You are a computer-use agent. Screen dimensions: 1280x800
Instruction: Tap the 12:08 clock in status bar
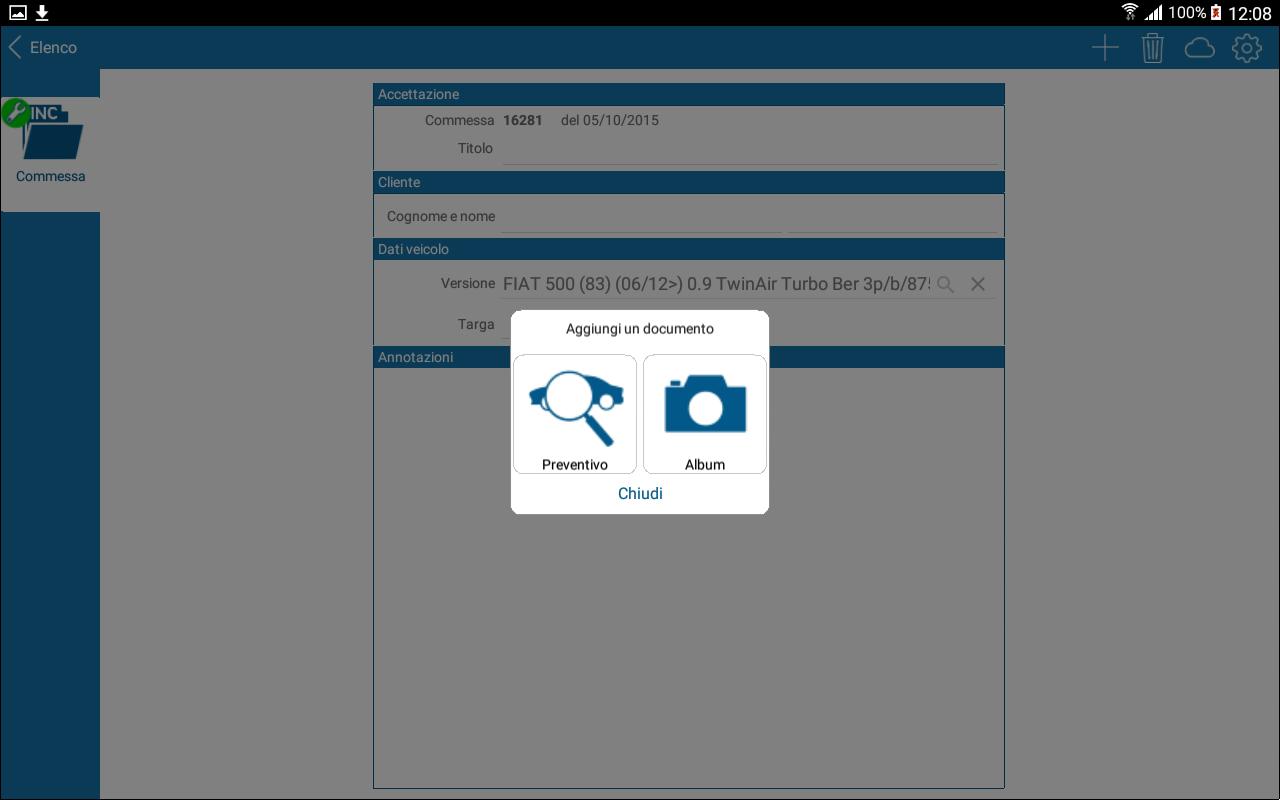click(1249, 13)
